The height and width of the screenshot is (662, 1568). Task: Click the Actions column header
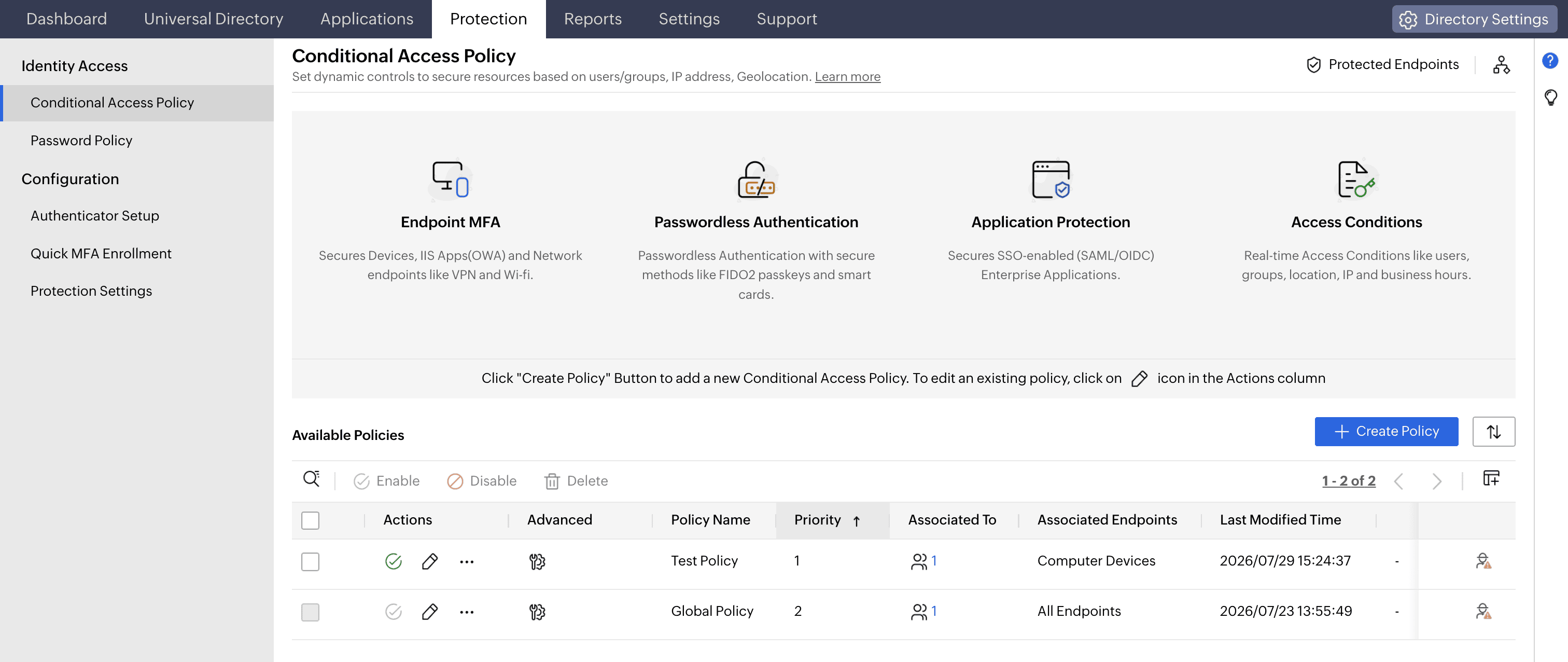click(407, 520)
